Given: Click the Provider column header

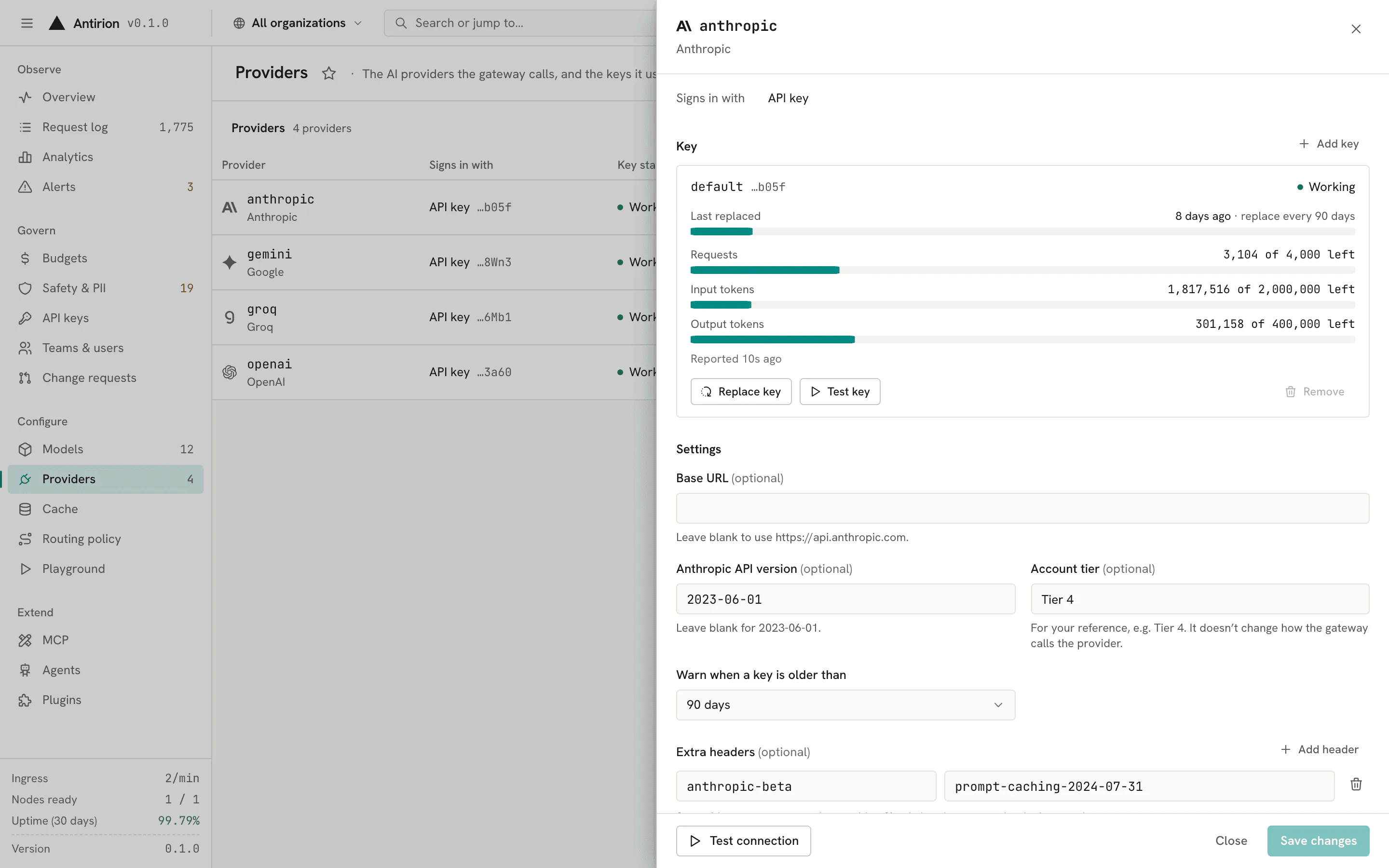Looking at the screenshot, I should pos(244,165).
